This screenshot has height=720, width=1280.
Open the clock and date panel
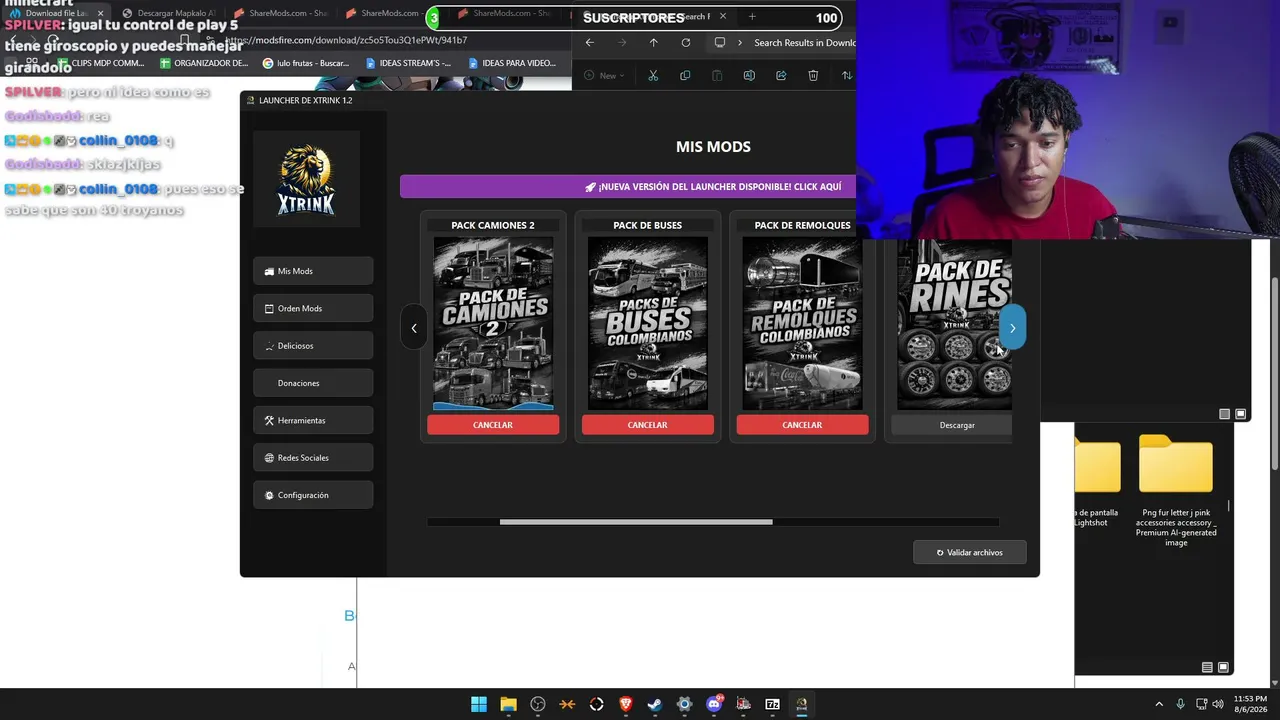1250,704
